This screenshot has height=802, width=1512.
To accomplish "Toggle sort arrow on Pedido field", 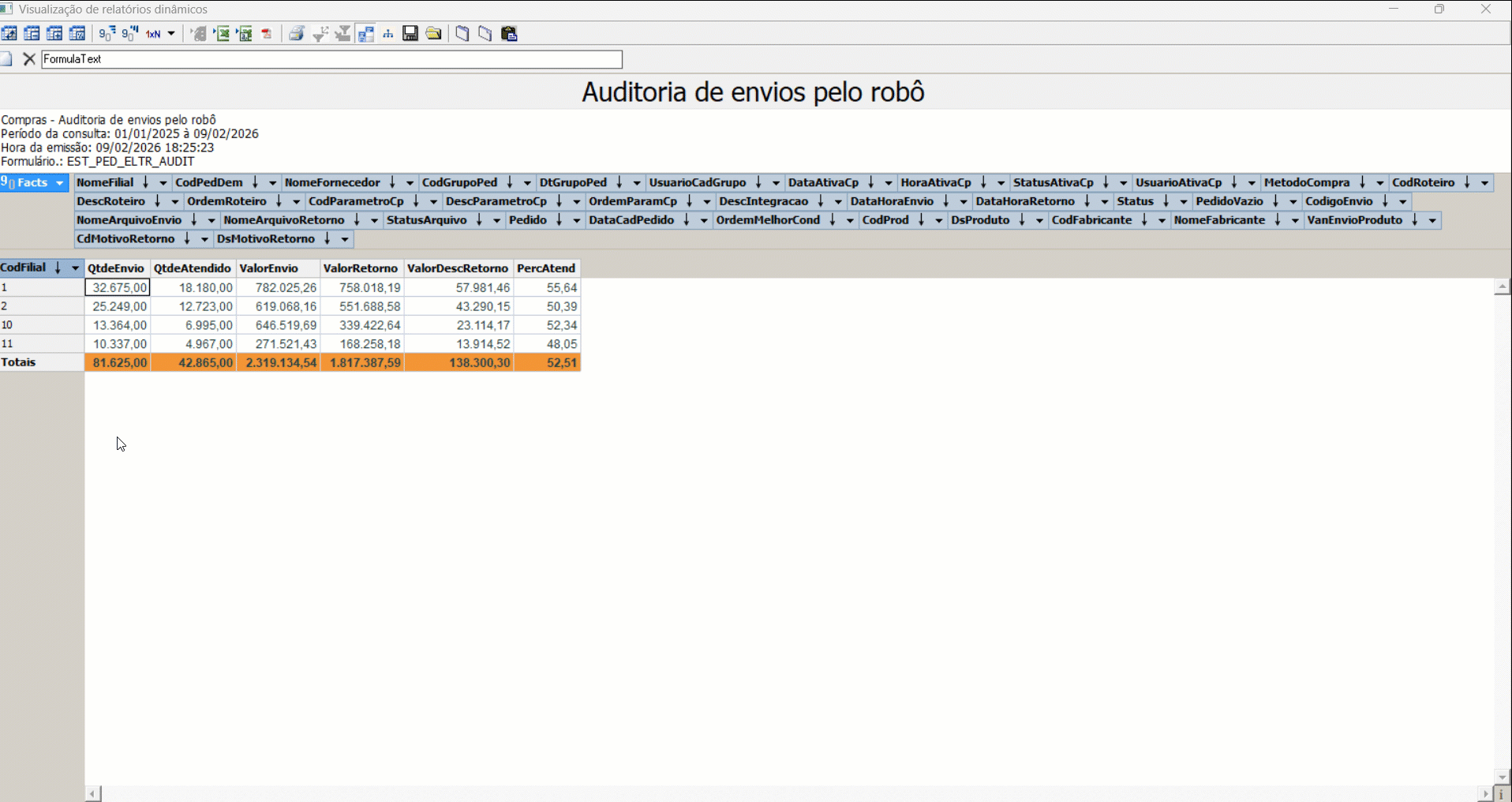I will (x=559, y=220).
